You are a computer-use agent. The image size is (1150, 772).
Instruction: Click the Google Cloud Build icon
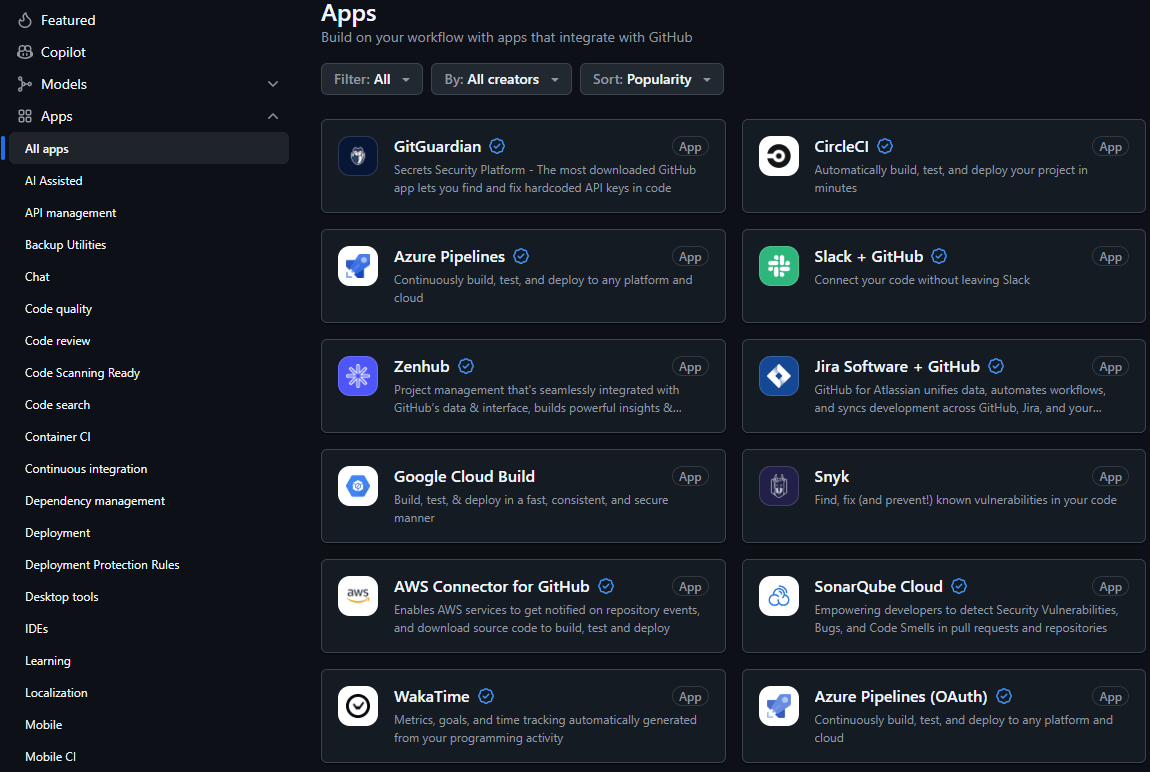click(x=358, y=486)
